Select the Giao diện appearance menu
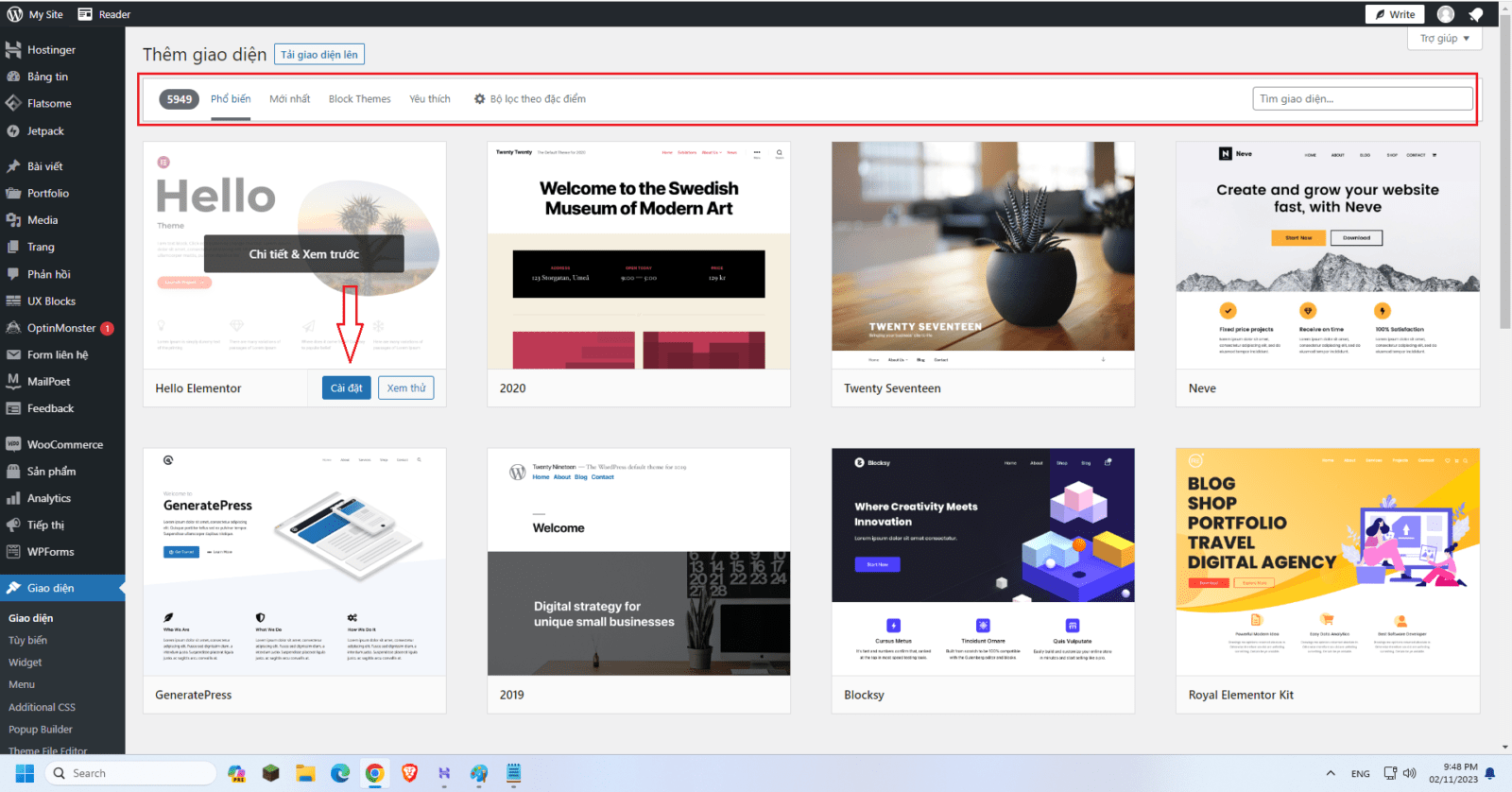Viewport: 1512px width, 792px height. pyautogui.click(x=62, y=588)
